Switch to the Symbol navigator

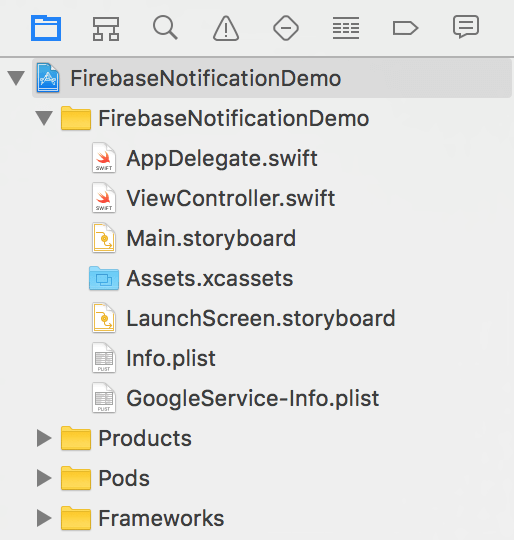(x=106, y=29)
